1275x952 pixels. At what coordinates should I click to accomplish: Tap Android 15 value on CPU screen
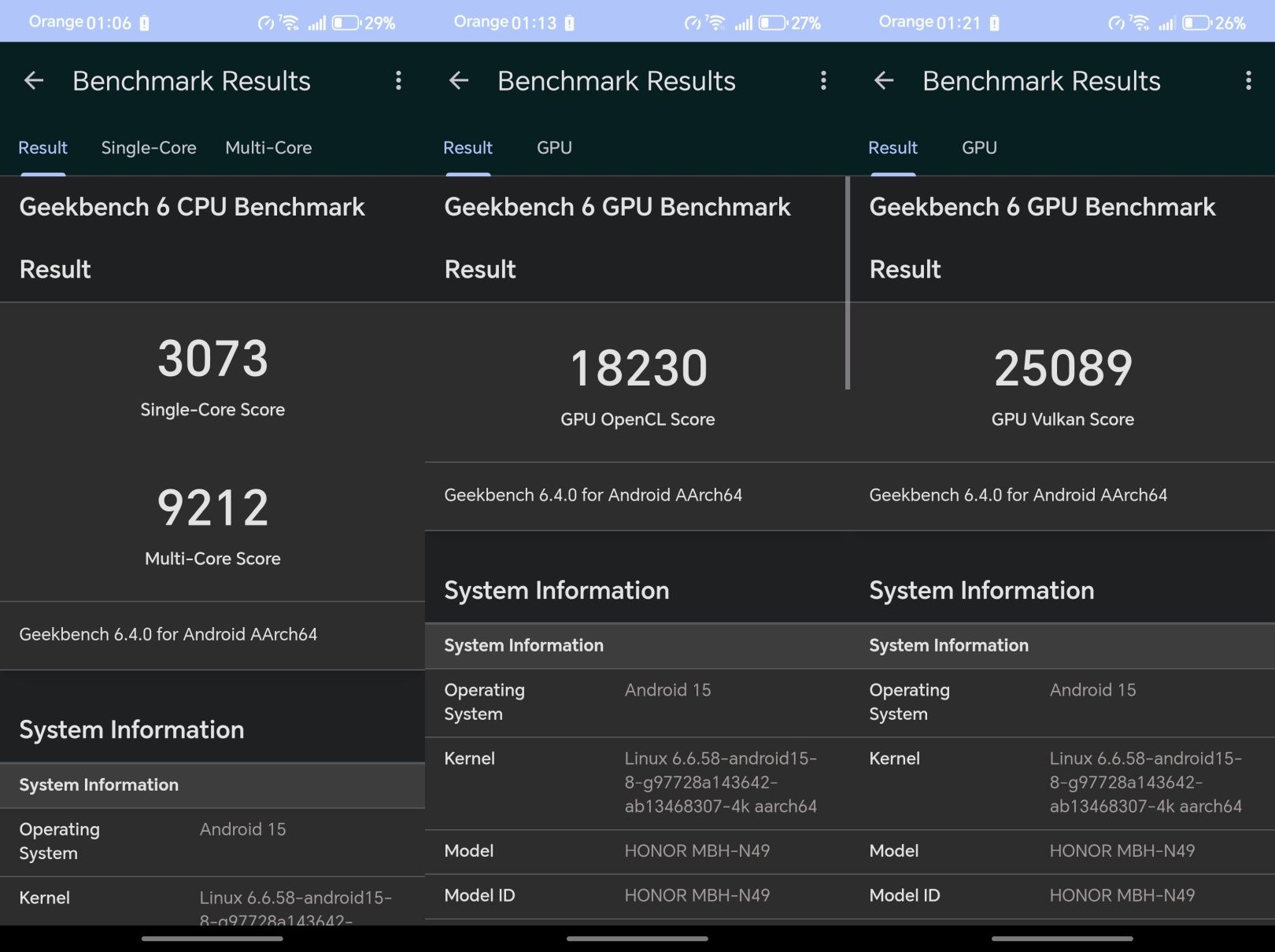pos(242,829)
